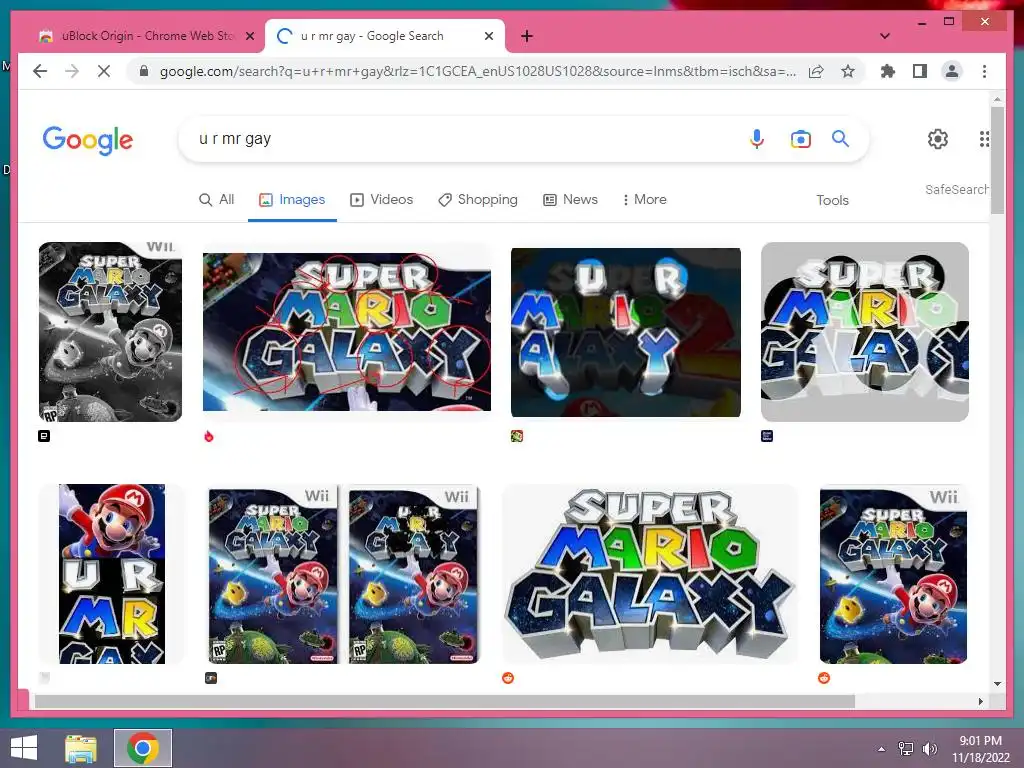Open the search Tools options

click(x=832, y=200)
